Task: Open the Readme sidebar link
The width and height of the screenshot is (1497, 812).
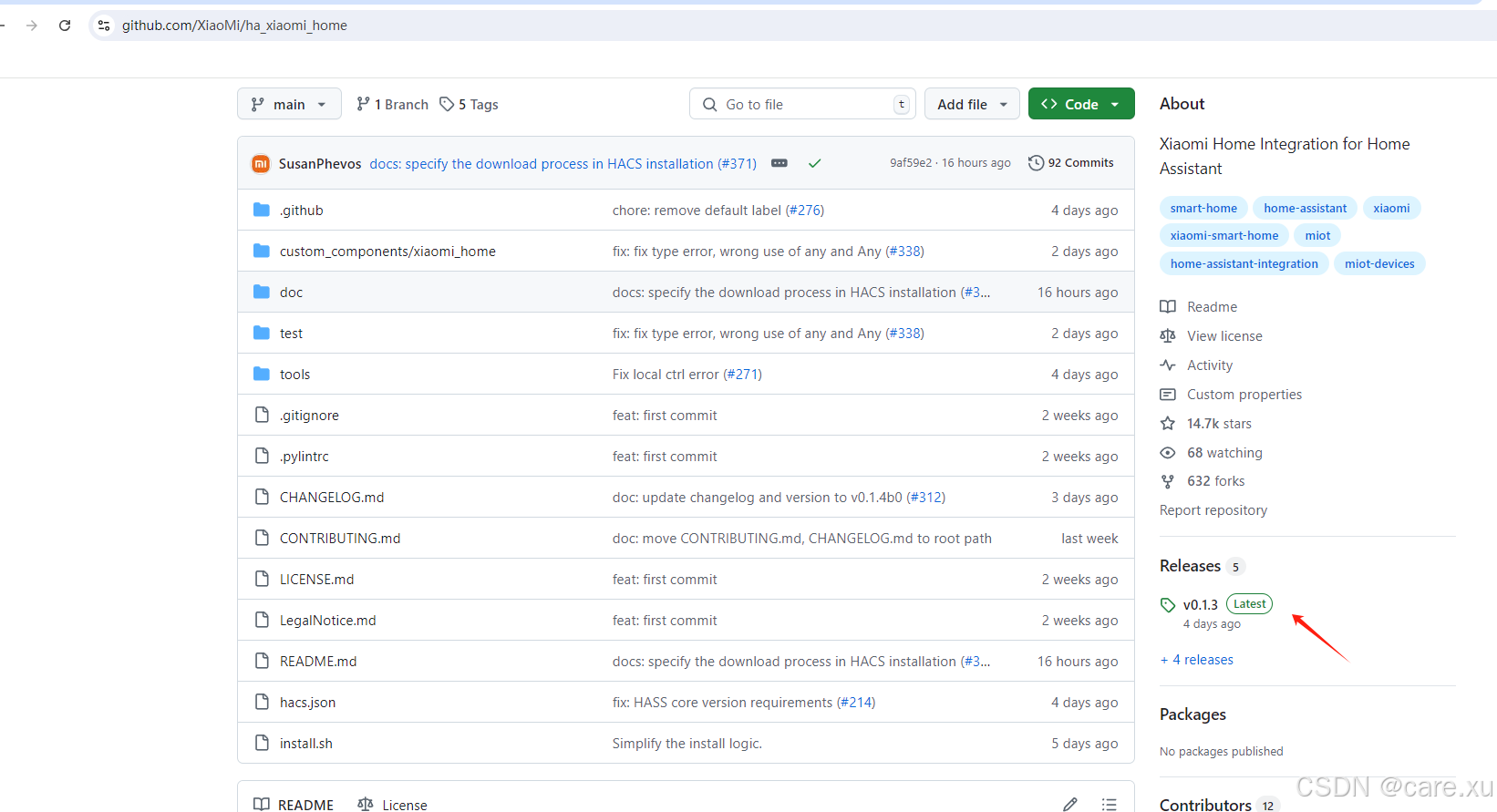Action: point(1199,306)
